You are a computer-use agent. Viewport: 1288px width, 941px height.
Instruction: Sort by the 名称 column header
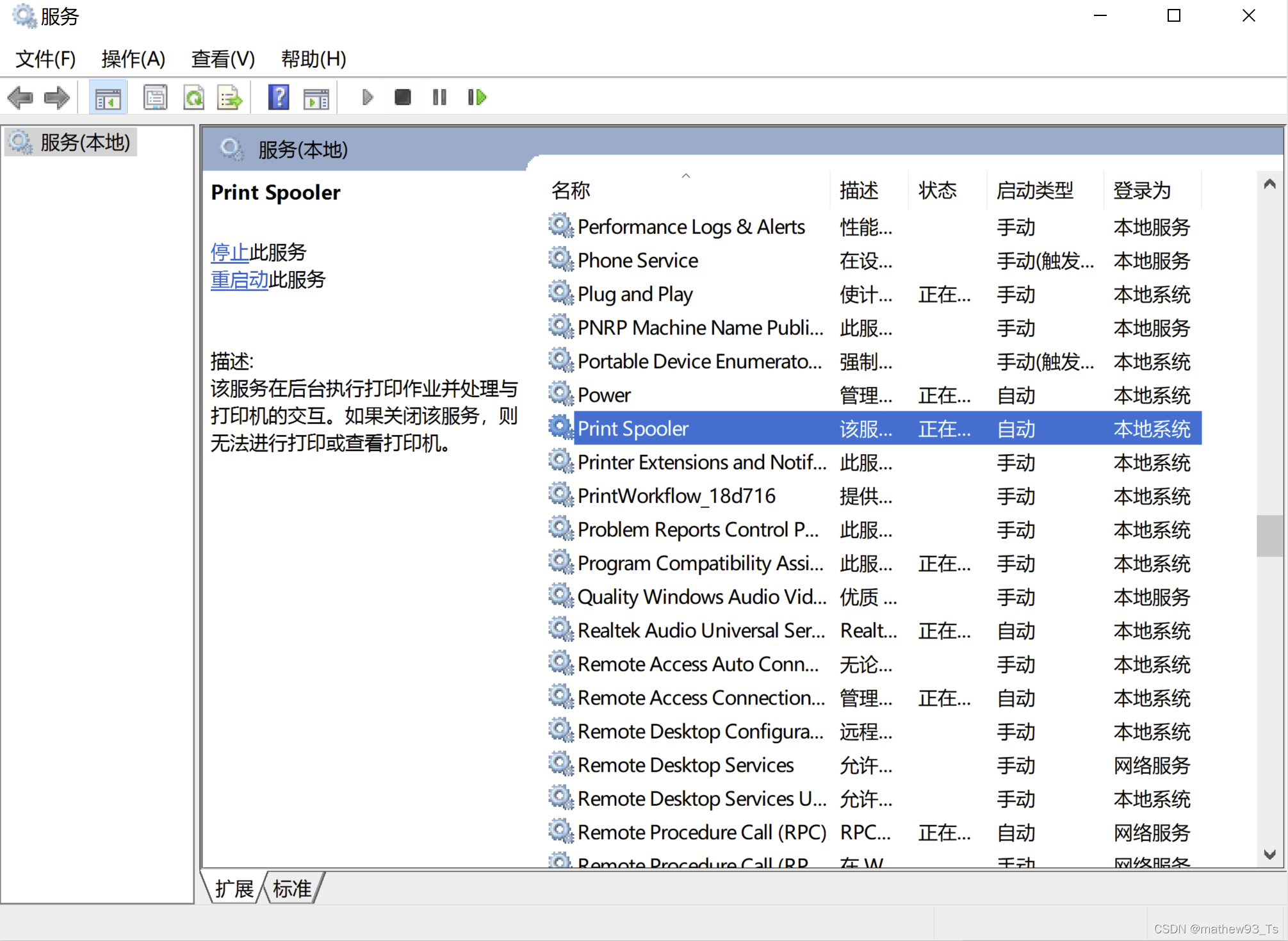[571, 190]
